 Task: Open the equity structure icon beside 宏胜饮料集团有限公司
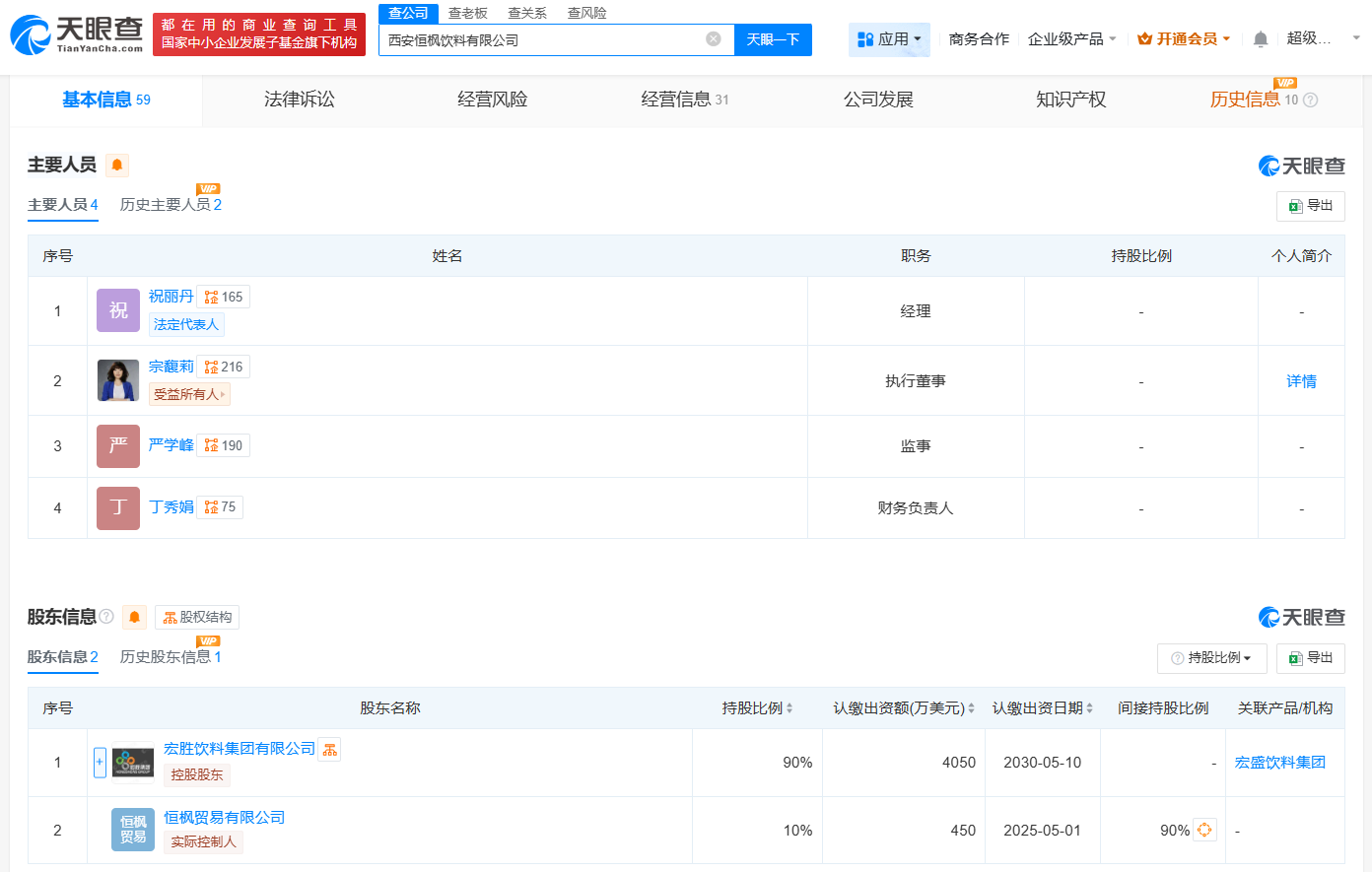point(330,750)
